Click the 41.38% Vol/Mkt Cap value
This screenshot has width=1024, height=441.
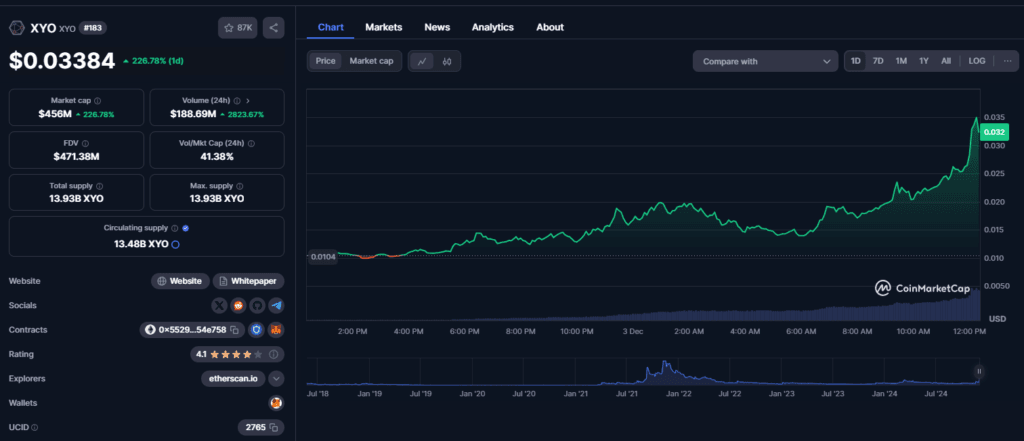click(217, 156)
